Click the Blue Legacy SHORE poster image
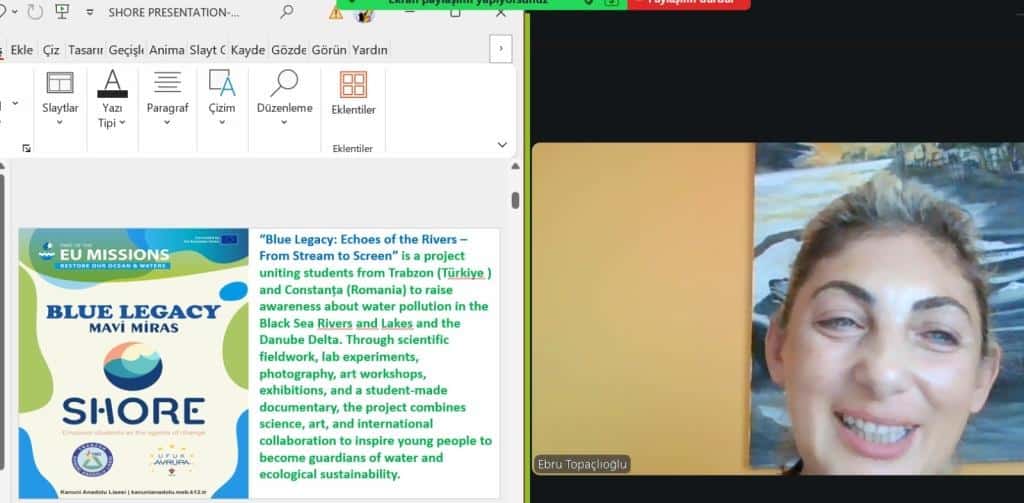 click(133, 363)
